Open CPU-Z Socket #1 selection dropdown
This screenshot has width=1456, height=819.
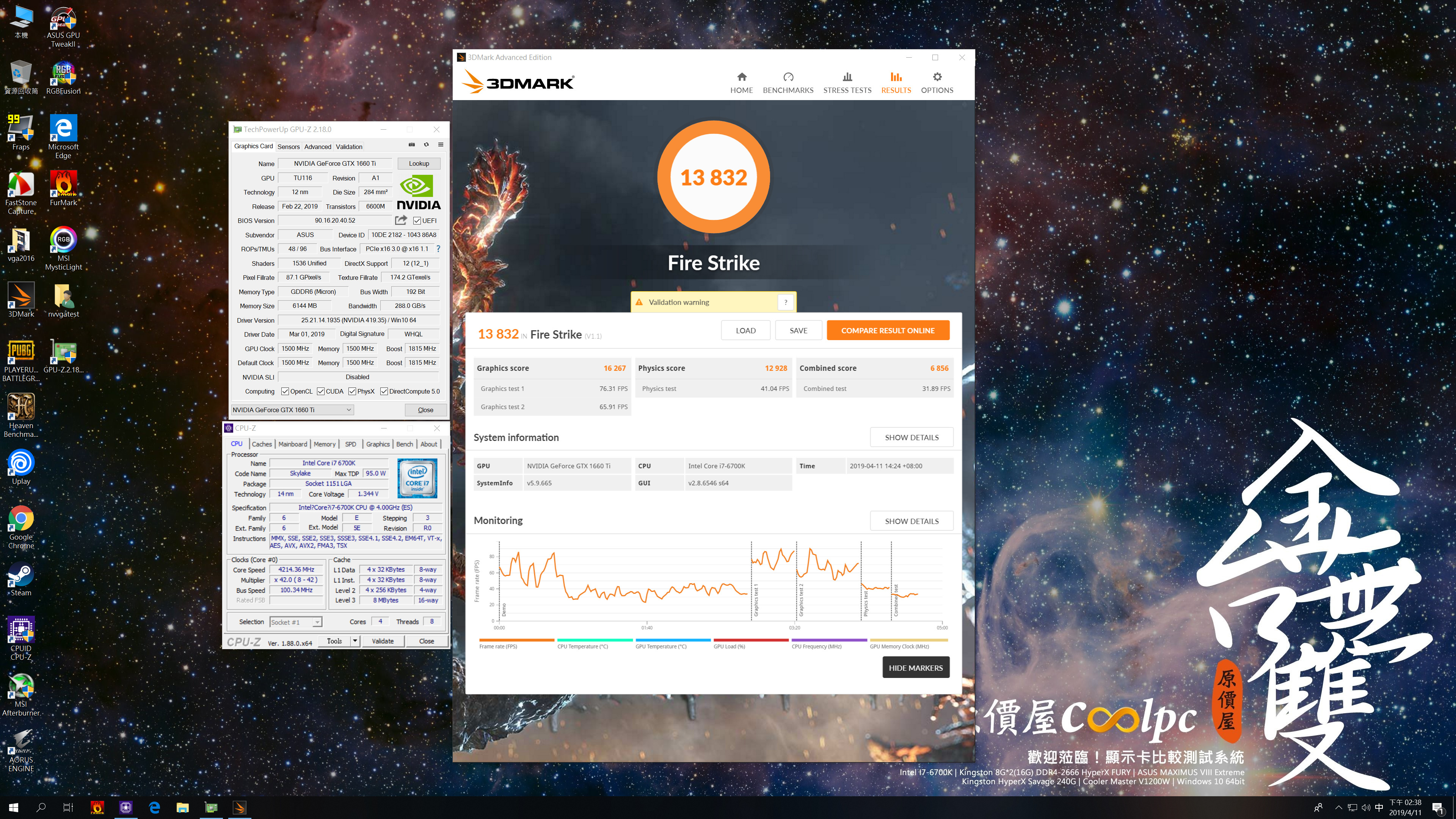coord(317,622)
